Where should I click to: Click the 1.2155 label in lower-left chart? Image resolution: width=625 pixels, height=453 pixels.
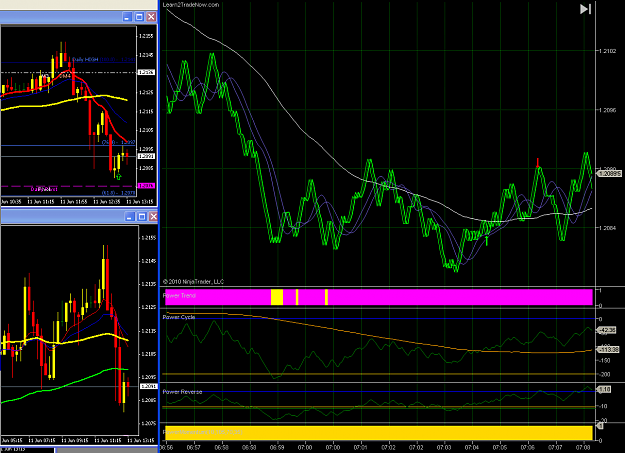149,238
